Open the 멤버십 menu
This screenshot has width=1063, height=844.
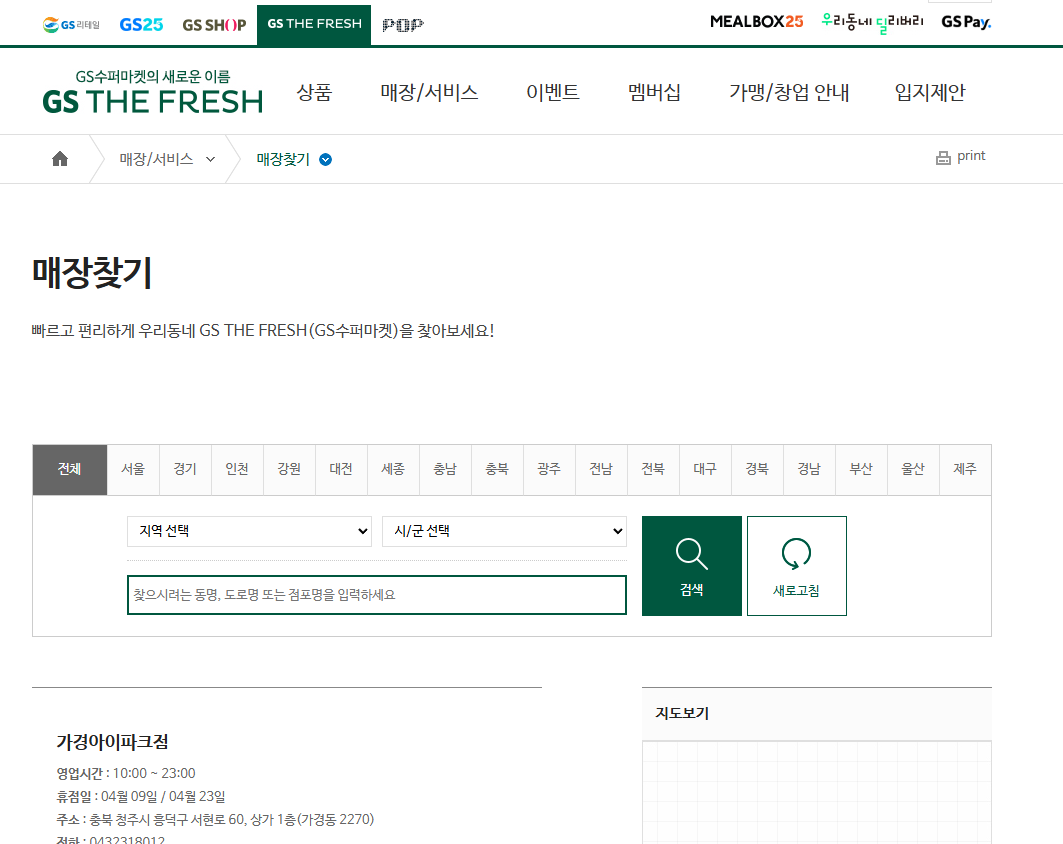654,92
